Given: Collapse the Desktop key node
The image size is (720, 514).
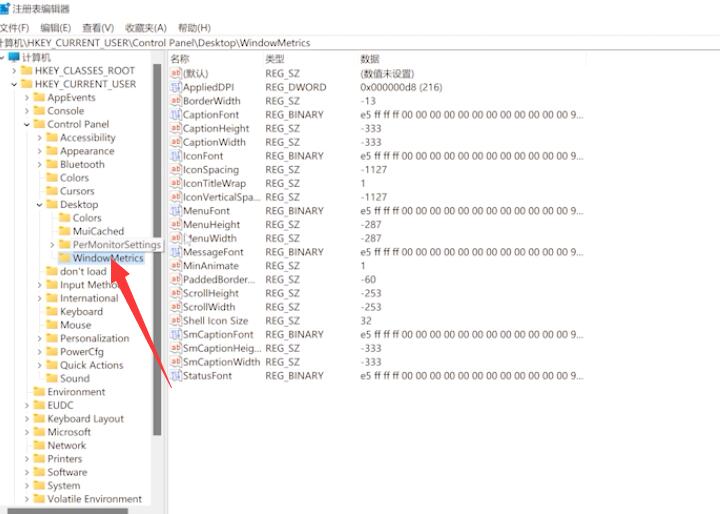Looking at the screenshot, I should (x=39, y=204).
